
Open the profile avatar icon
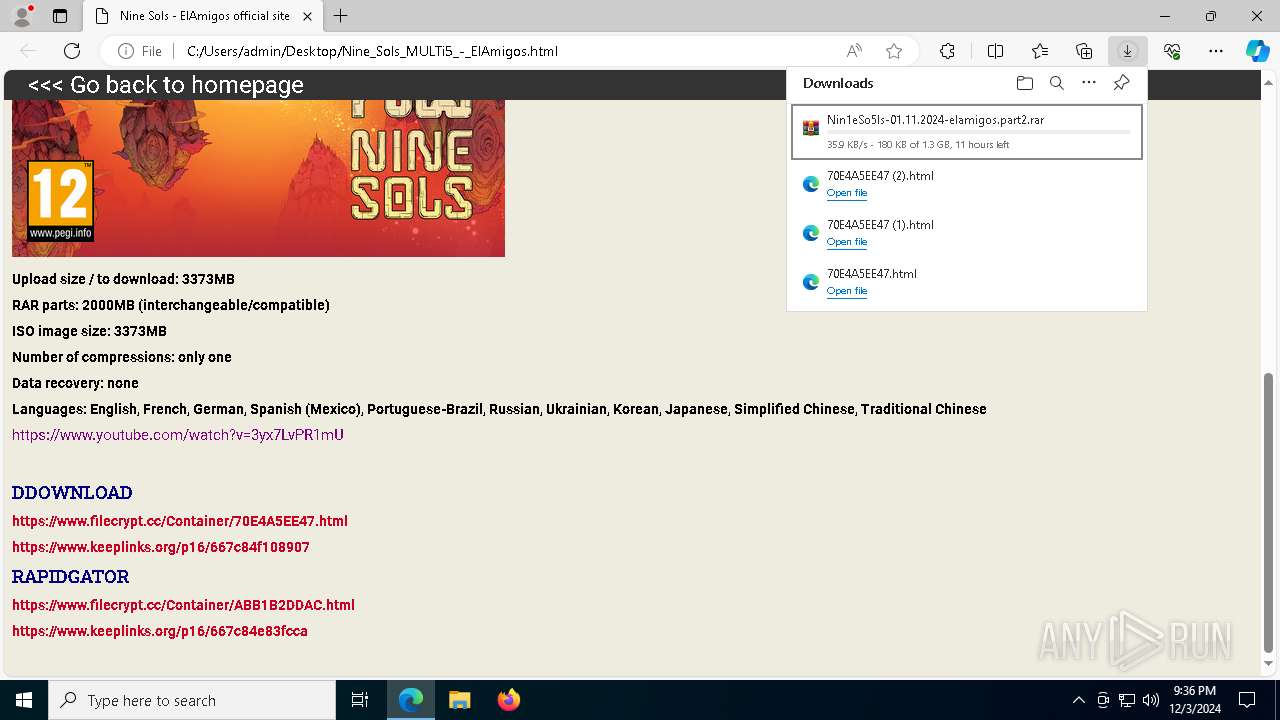click(21, 16)
